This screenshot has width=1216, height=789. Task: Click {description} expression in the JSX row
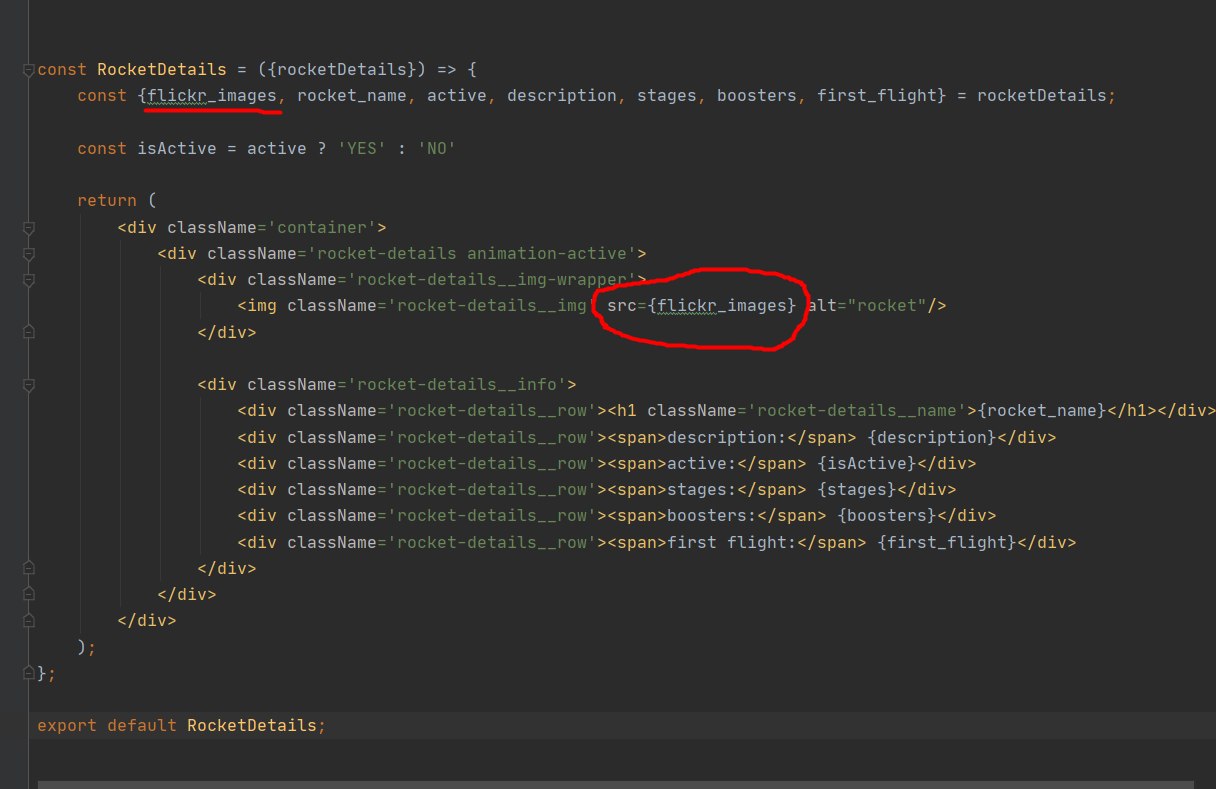click(x=932, y=437)
